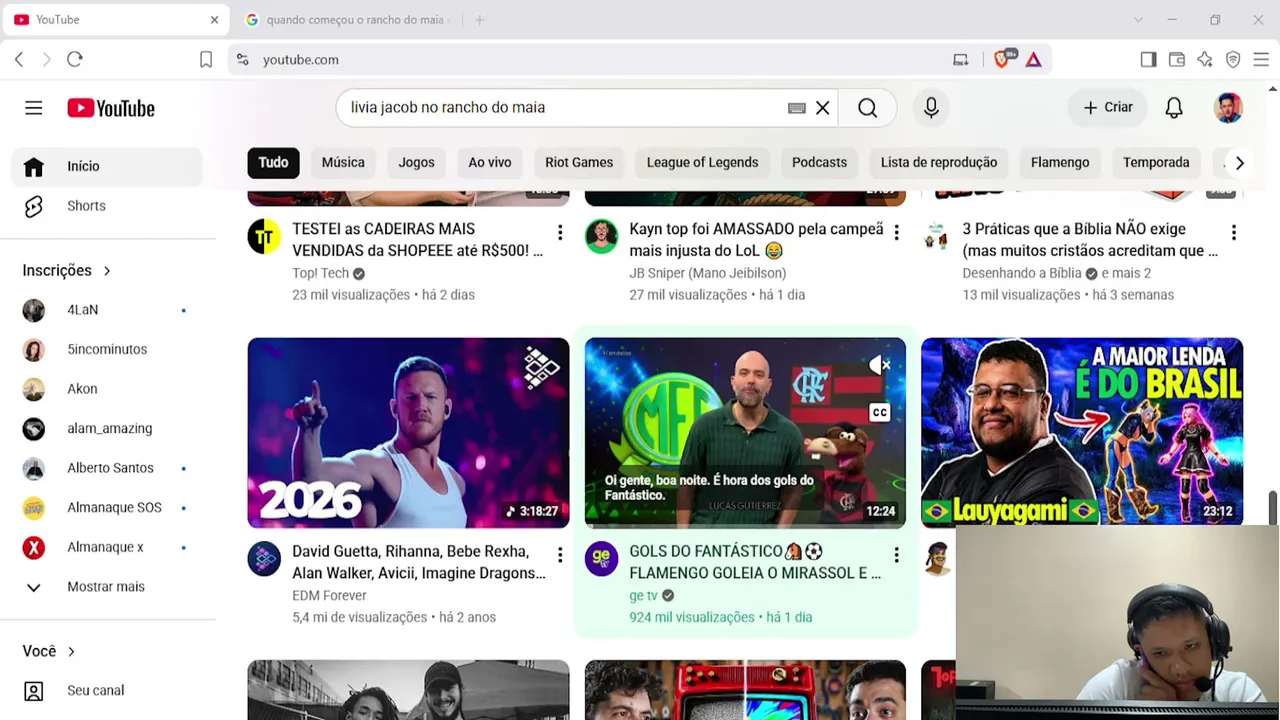This screenshot has height=720, width=1280.
Task: Open the Imagine Dragons 2026 thumbnail
Action: 408,433
